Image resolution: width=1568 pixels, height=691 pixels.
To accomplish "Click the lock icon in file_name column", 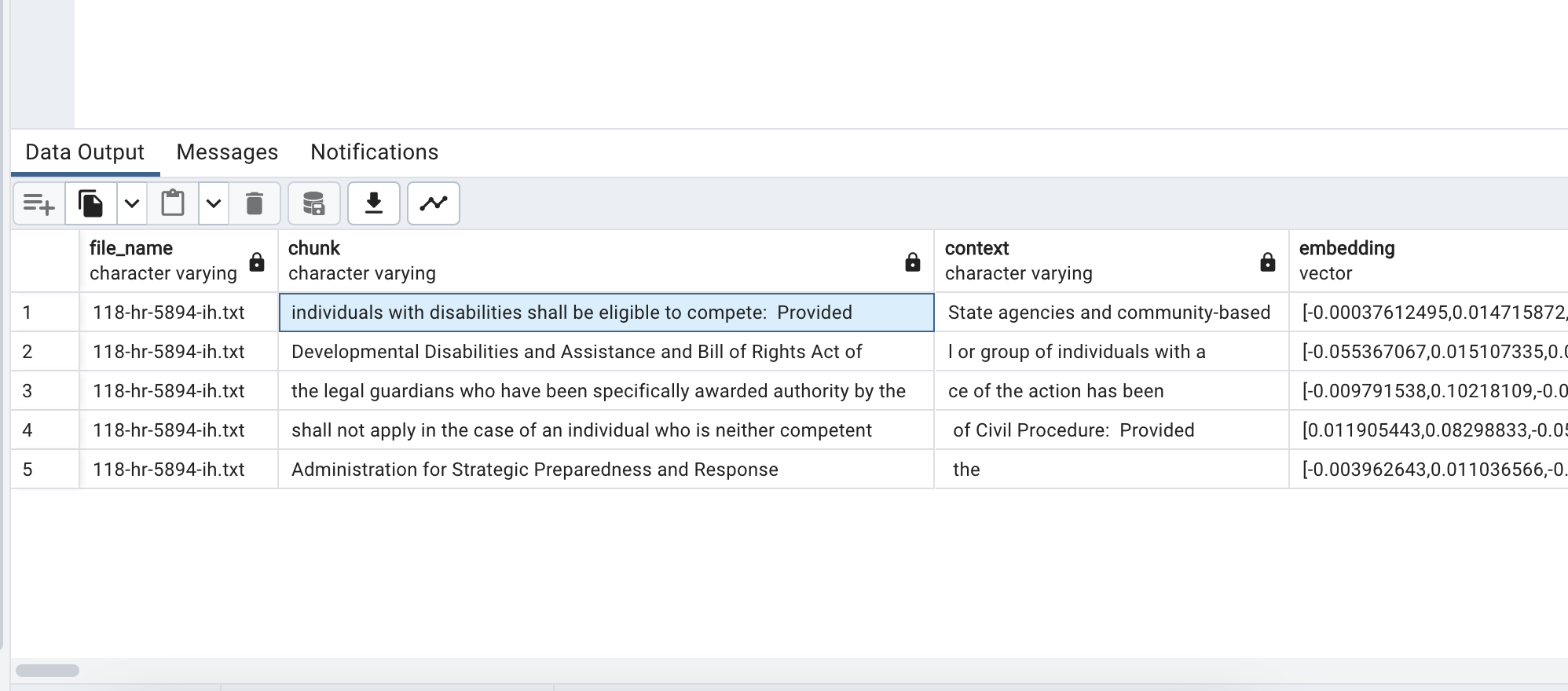I will click(x=257, y=261).
